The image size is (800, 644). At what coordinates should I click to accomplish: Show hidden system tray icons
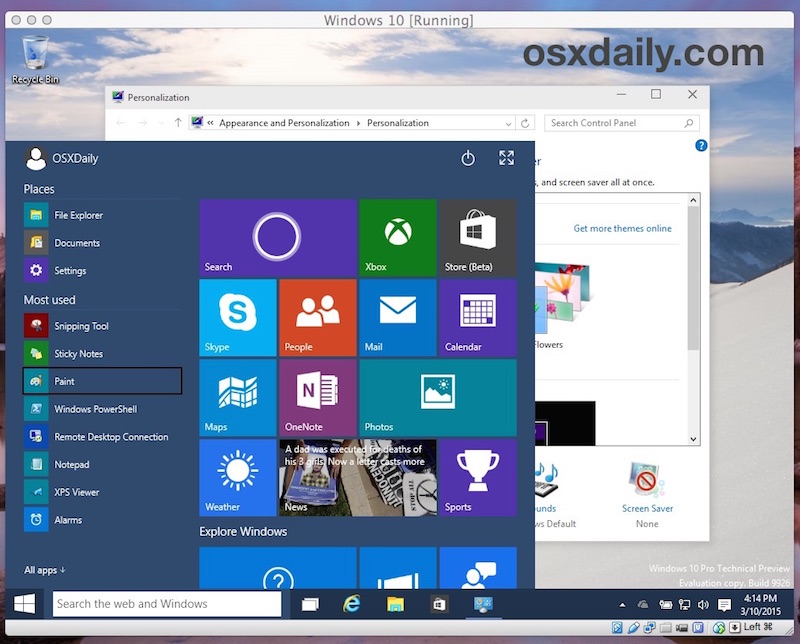click(622, 605)
